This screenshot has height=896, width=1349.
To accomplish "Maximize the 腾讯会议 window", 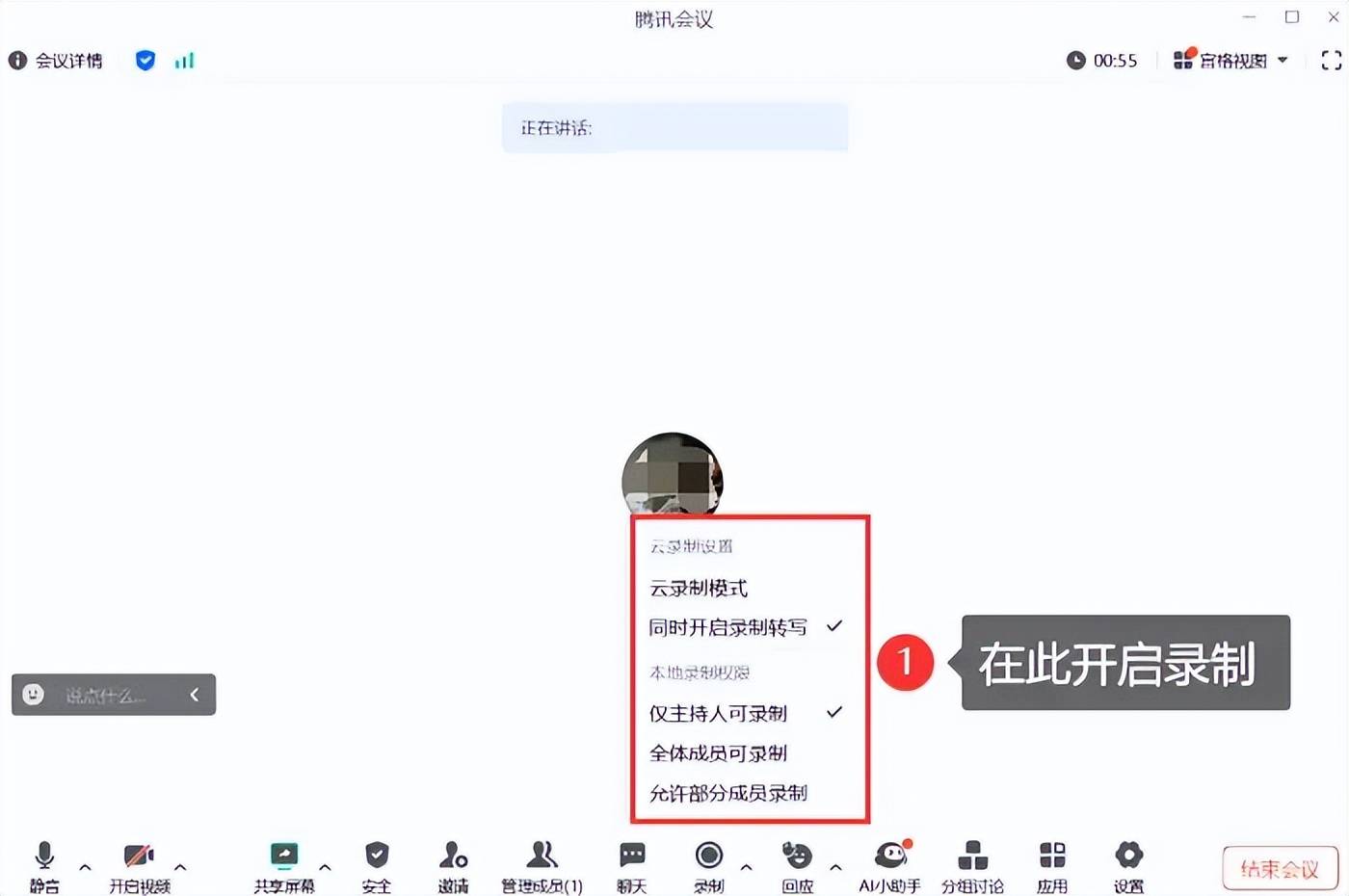I will click(x=1292, y=16).
